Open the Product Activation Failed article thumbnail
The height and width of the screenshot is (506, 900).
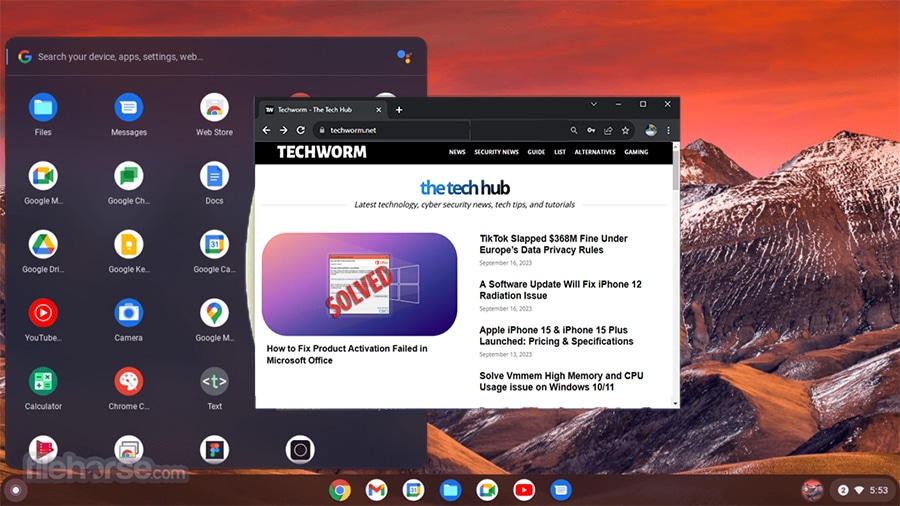pyautogui.click(x=359, y=284)
